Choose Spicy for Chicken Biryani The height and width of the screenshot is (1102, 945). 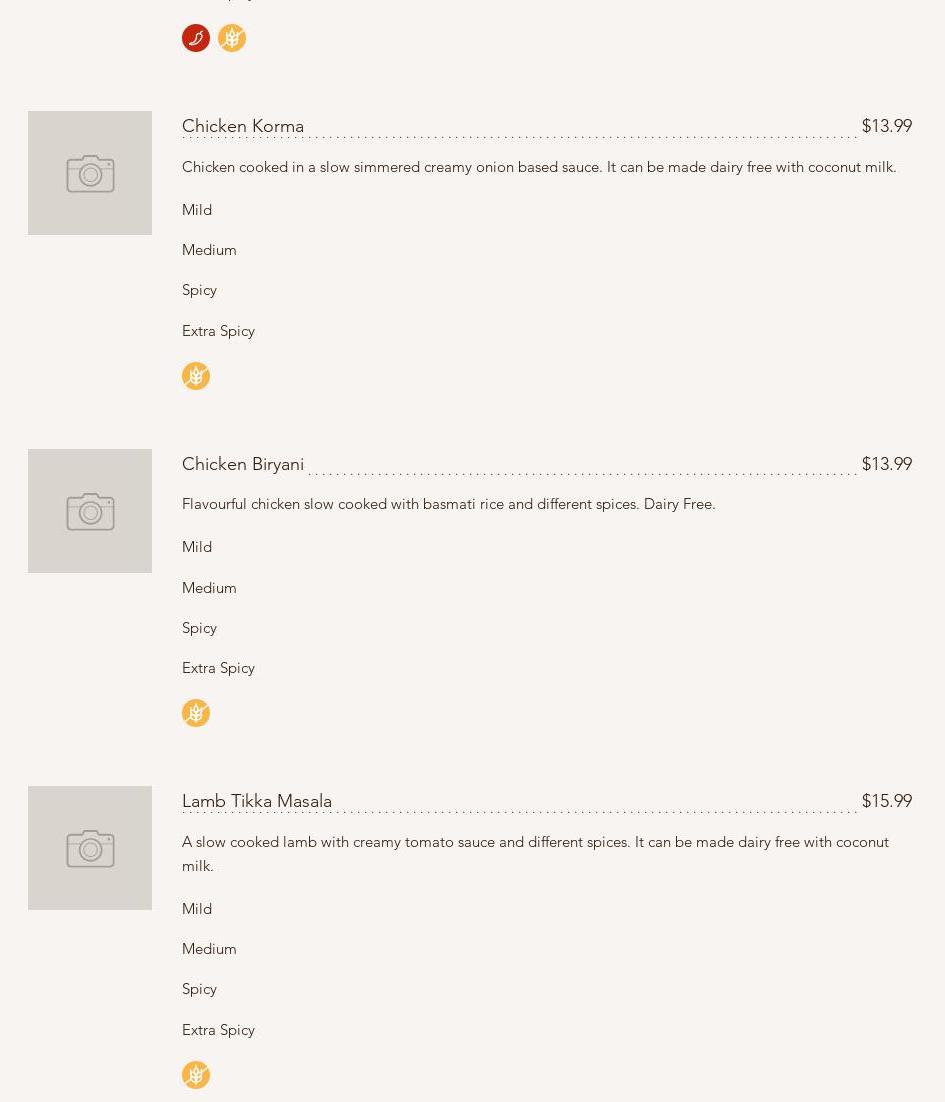tap(199, 628)
